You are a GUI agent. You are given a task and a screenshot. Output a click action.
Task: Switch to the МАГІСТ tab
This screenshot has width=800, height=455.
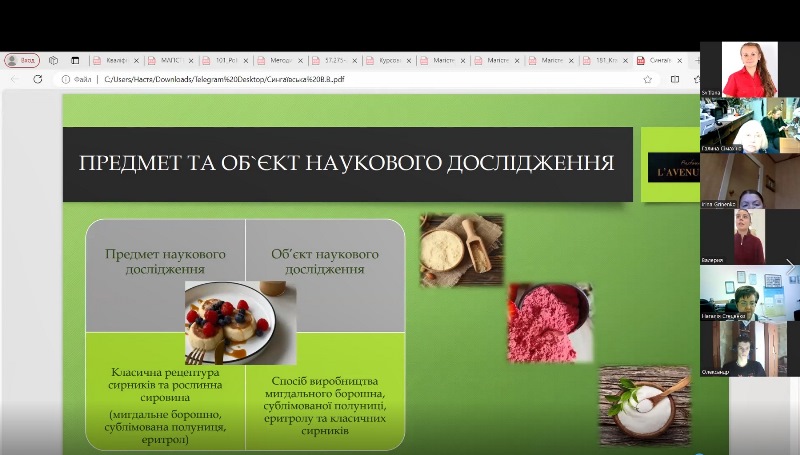coord(171,60)
